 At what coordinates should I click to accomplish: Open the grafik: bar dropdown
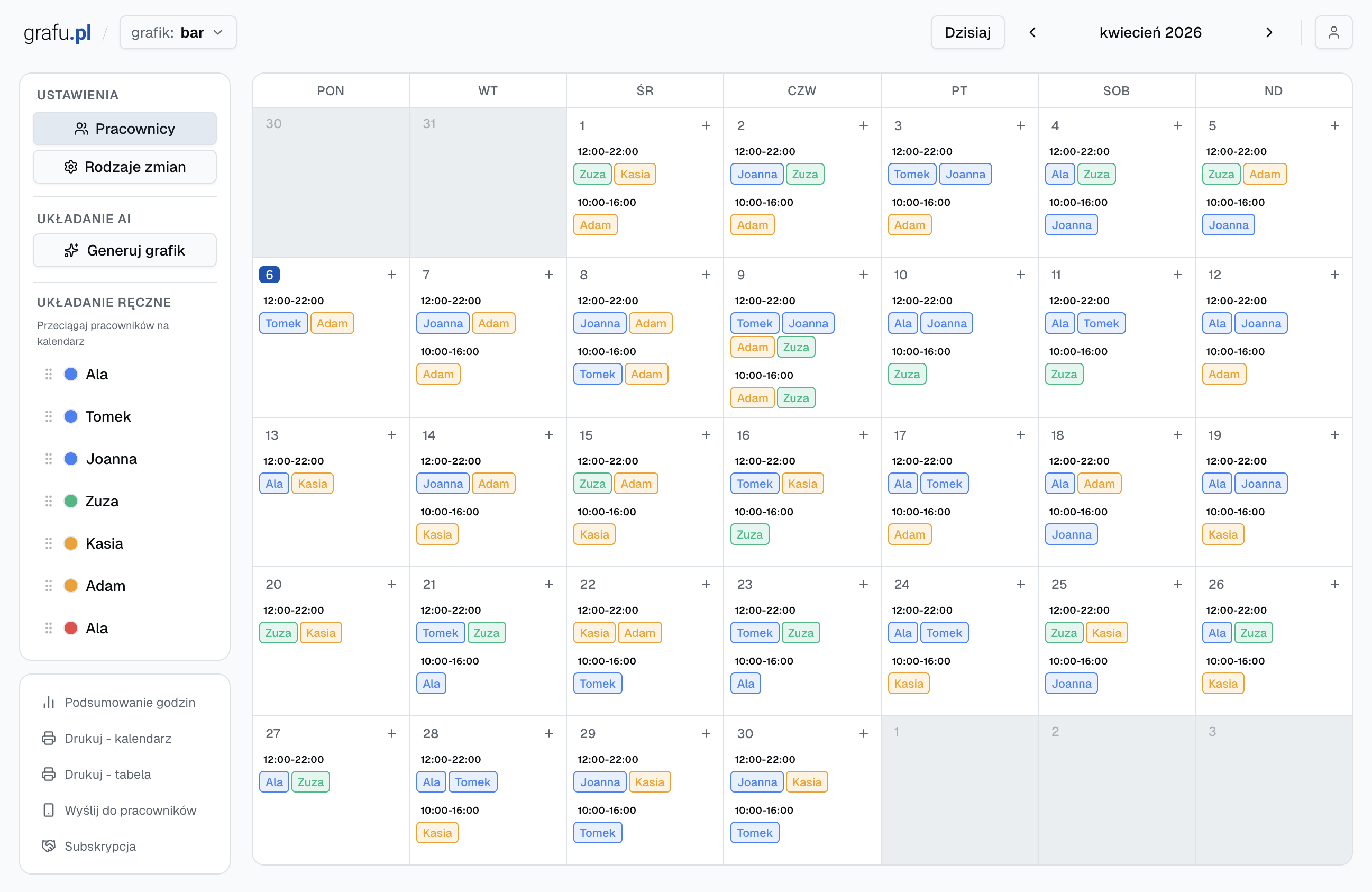point(178,32)
